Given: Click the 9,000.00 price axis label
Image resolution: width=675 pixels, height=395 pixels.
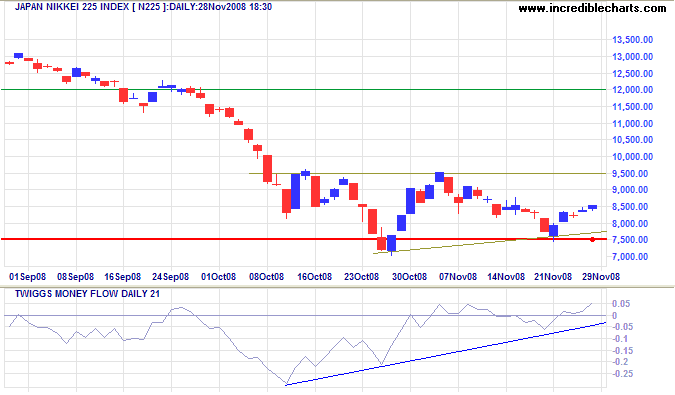Looking at the screenshot, I should point(630,190).
